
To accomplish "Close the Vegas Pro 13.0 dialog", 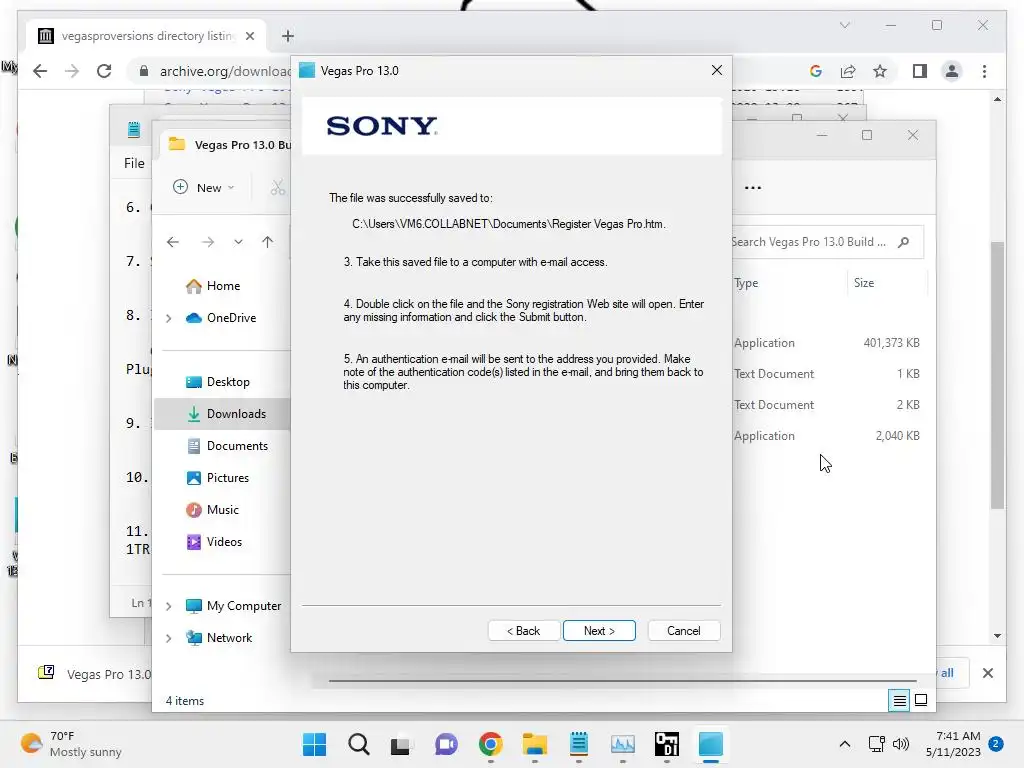I will [x=716, y=70].
